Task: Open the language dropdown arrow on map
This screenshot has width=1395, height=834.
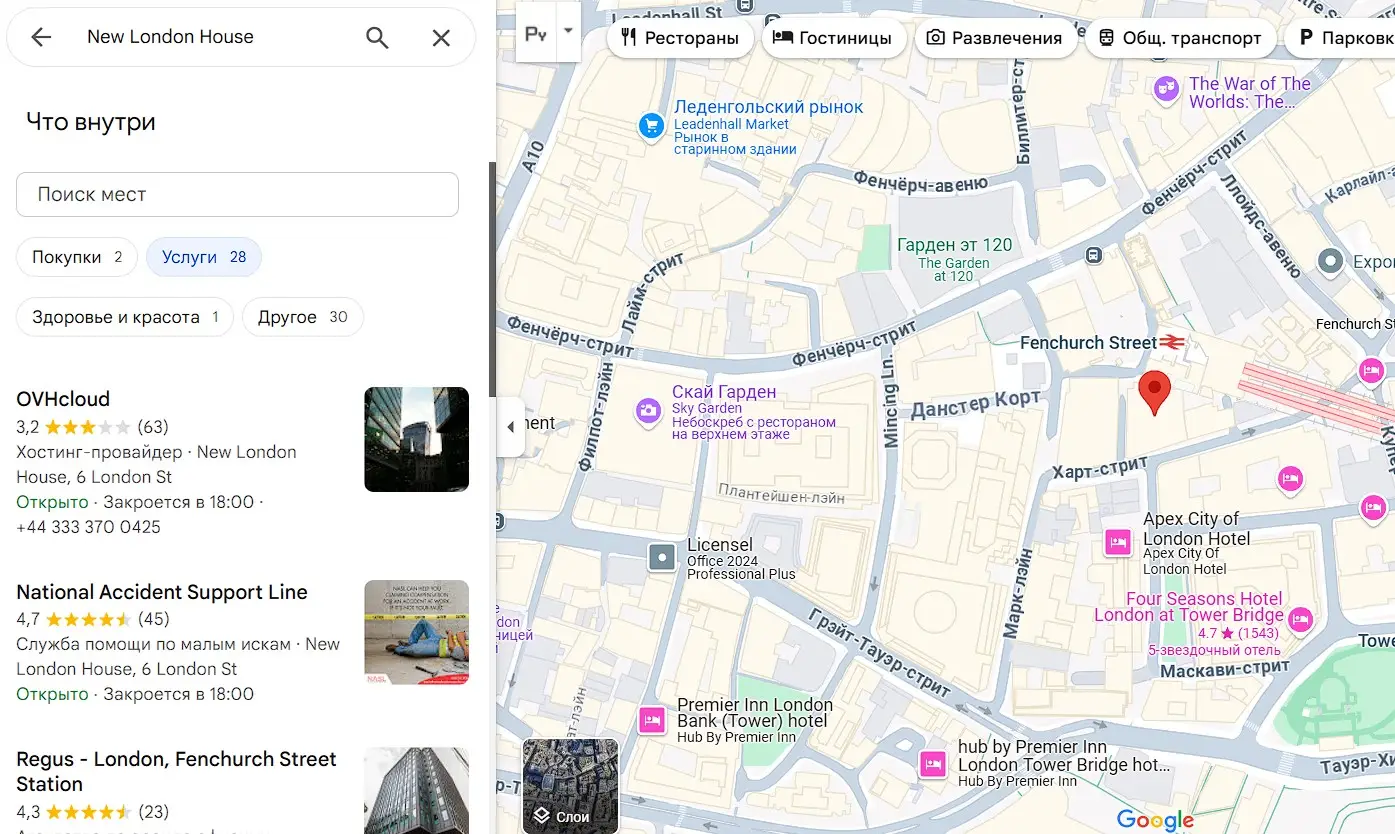Action: coord(568,31)
